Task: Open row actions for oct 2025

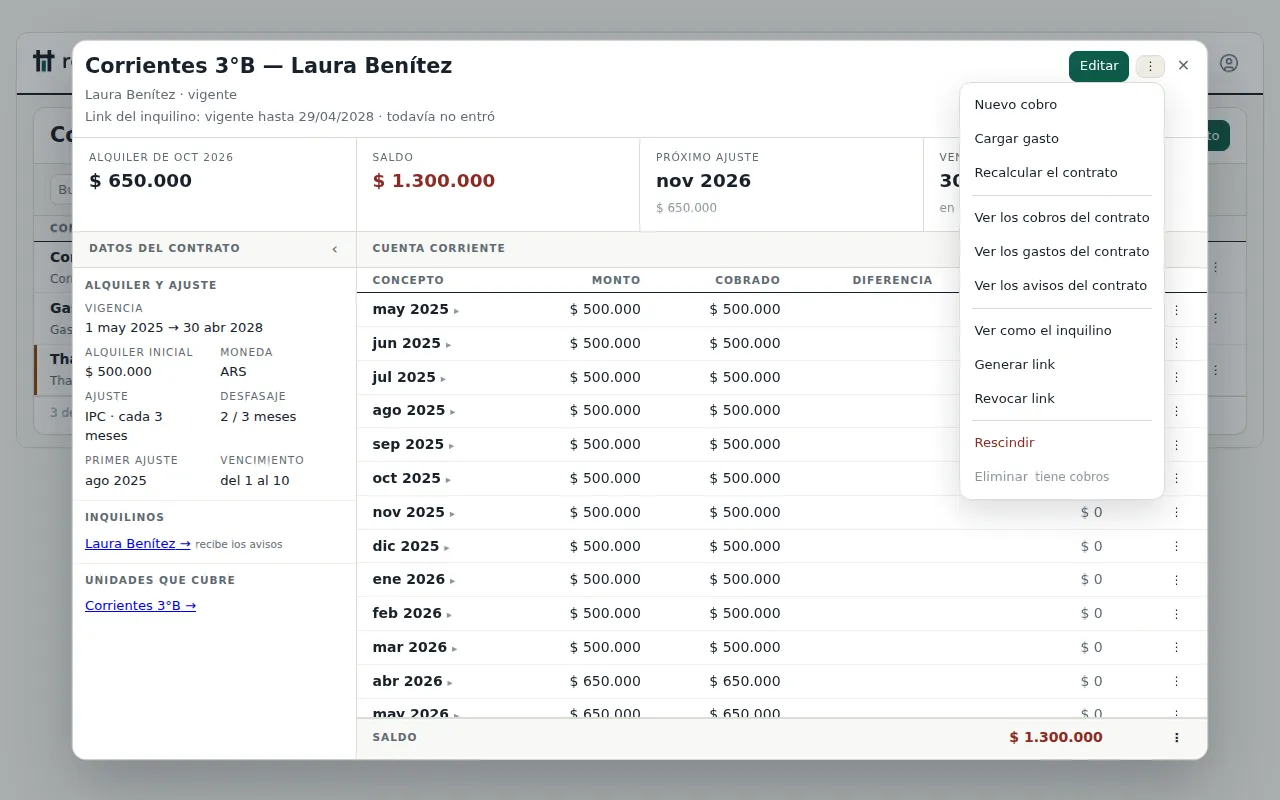Action: (1176, 479)
